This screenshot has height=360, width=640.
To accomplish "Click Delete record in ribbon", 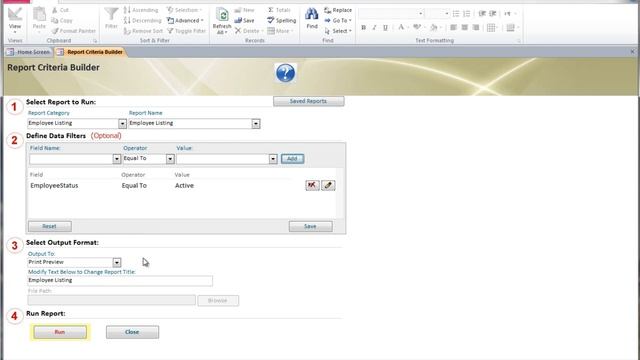I will tap(249, 31).
